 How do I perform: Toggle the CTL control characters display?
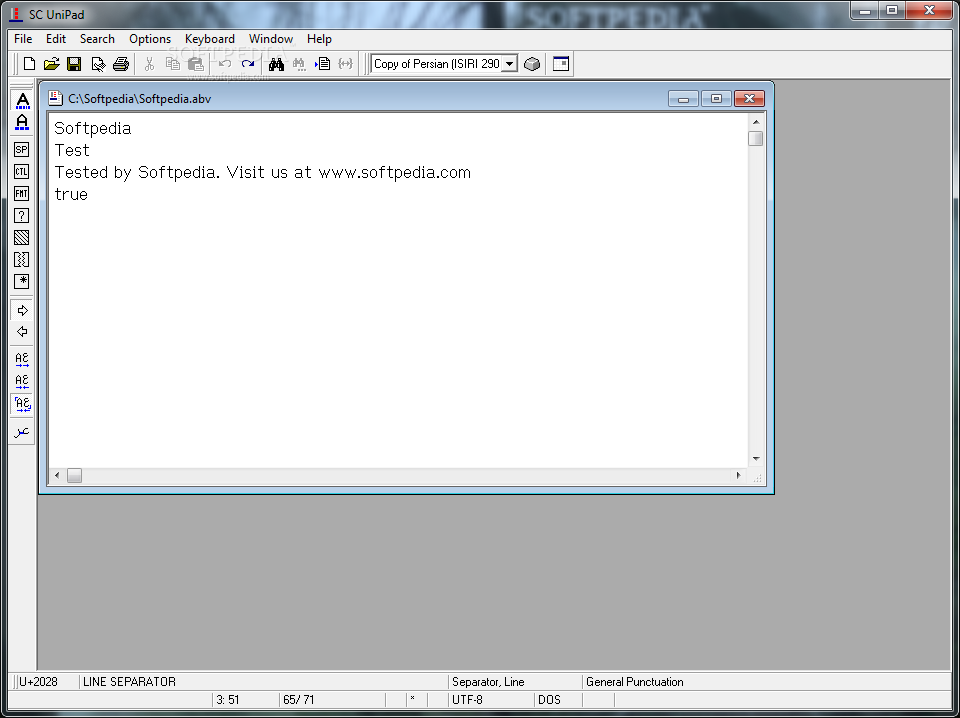[21, 171]
